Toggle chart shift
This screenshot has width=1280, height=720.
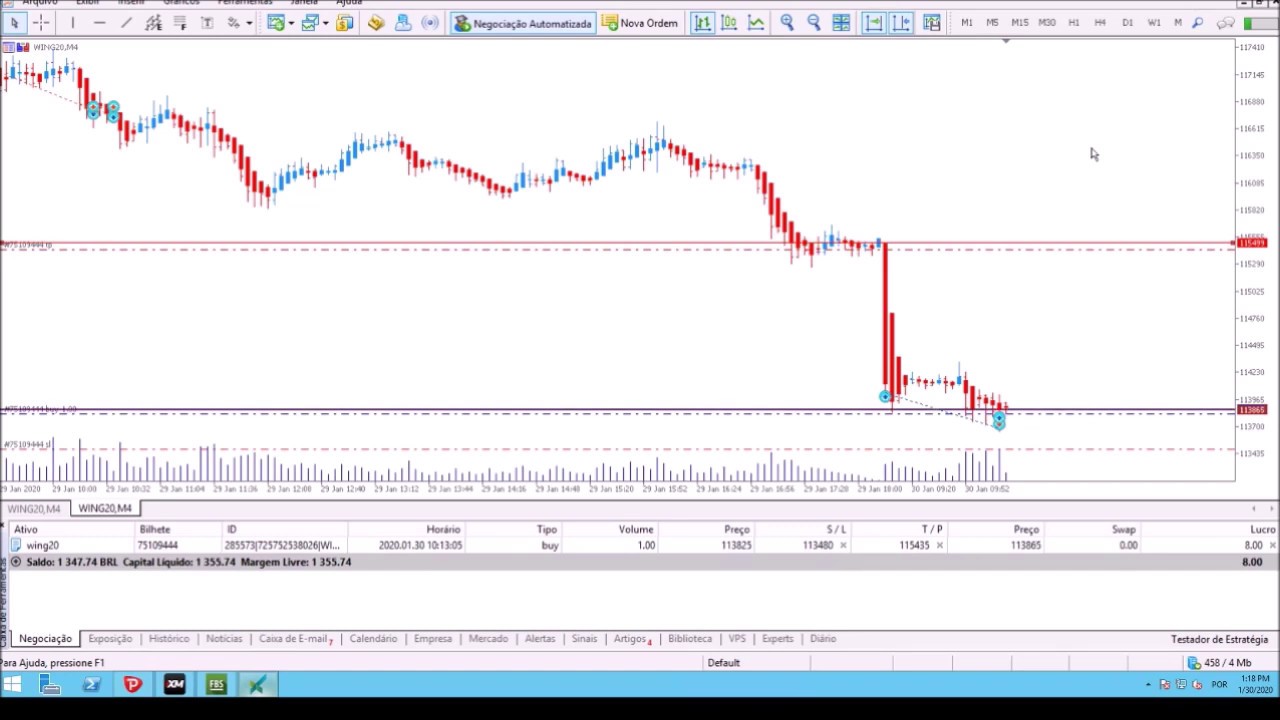901,22
